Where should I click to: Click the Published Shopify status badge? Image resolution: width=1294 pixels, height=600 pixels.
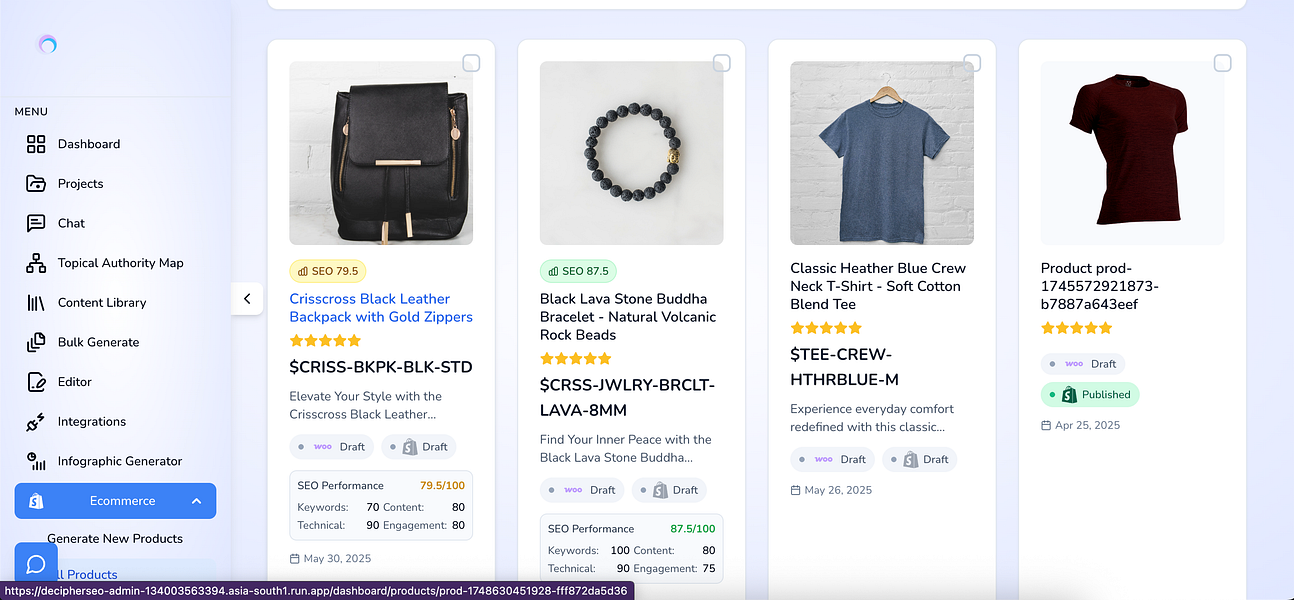[1090, 394]
